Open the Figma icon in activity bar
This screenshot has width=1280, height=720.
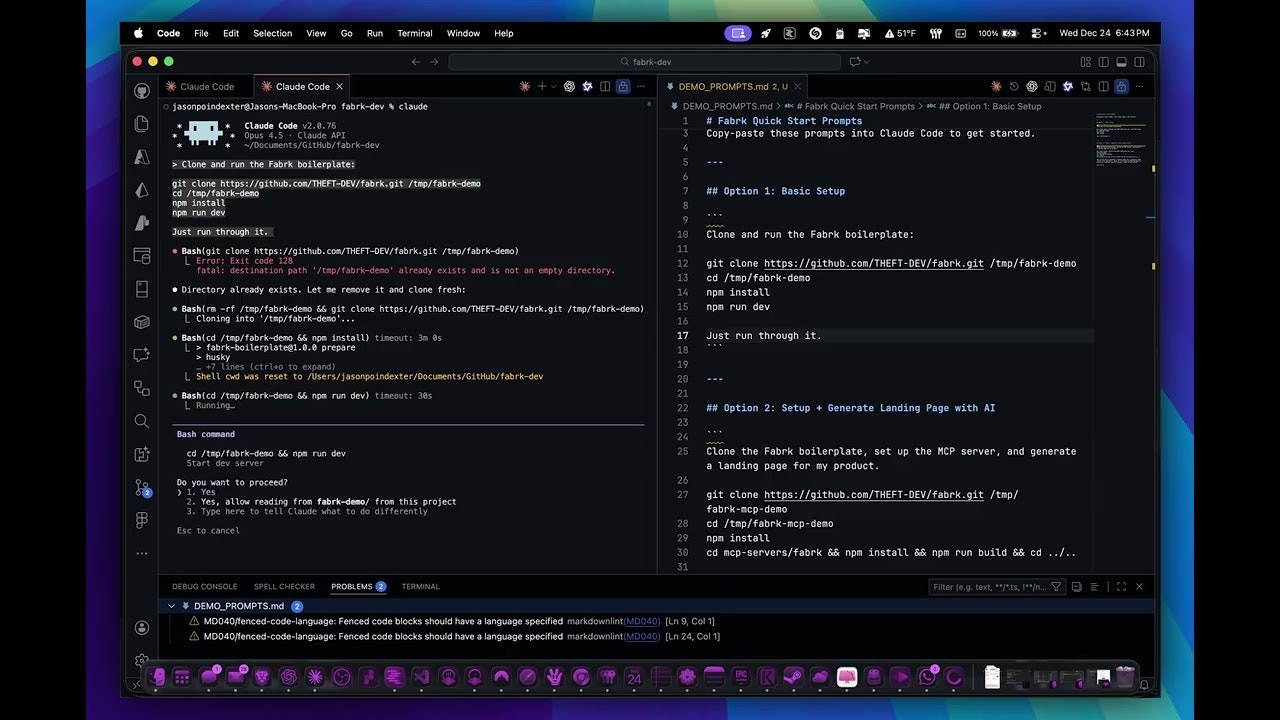point(142,520)
